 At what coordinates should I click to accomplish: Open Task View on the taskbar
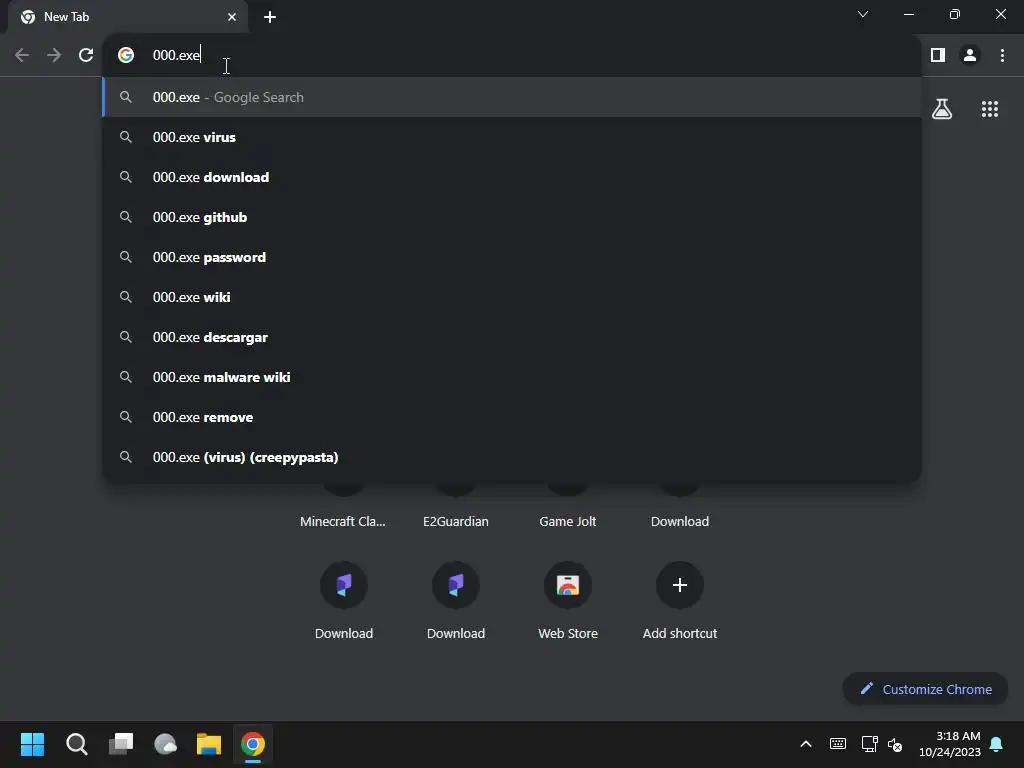[121, 744]
